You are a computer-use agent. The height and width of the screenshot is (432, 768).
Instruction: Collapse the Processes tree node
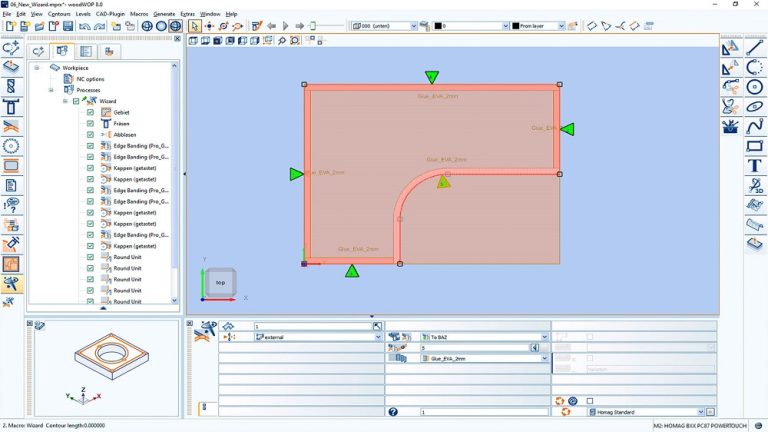click(x=54, y=90)
